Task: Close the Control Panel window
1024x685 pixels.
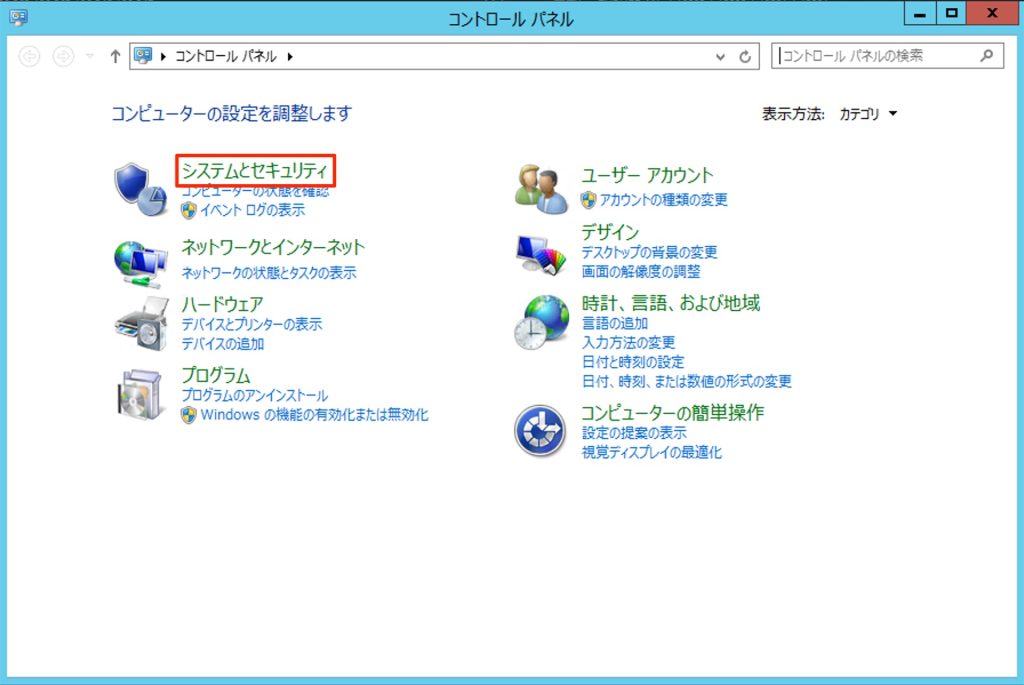Action: click(992, 14)
